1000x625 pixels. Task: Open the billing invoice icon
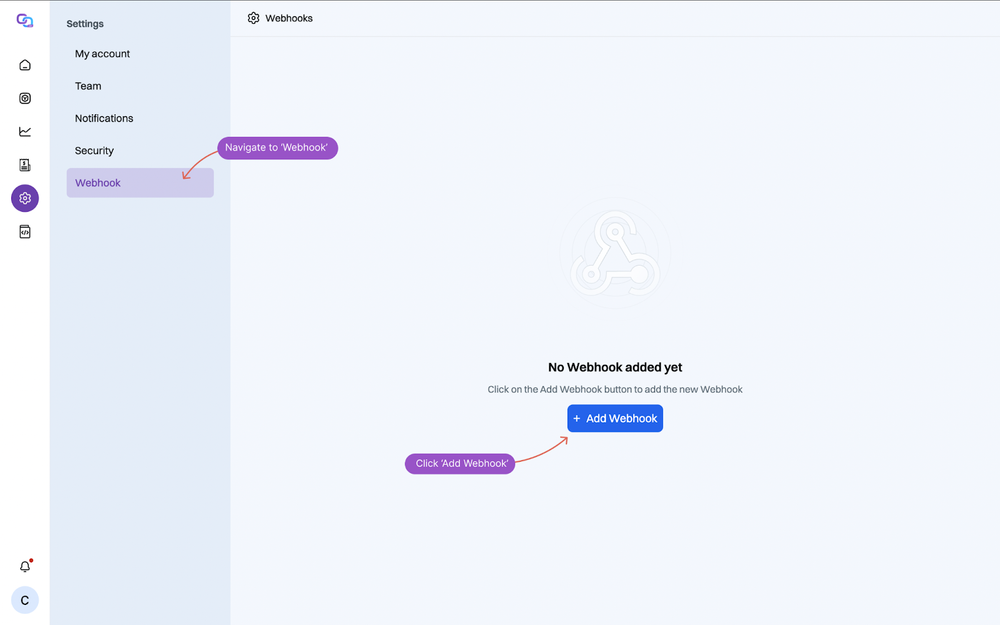coord(25,165)
